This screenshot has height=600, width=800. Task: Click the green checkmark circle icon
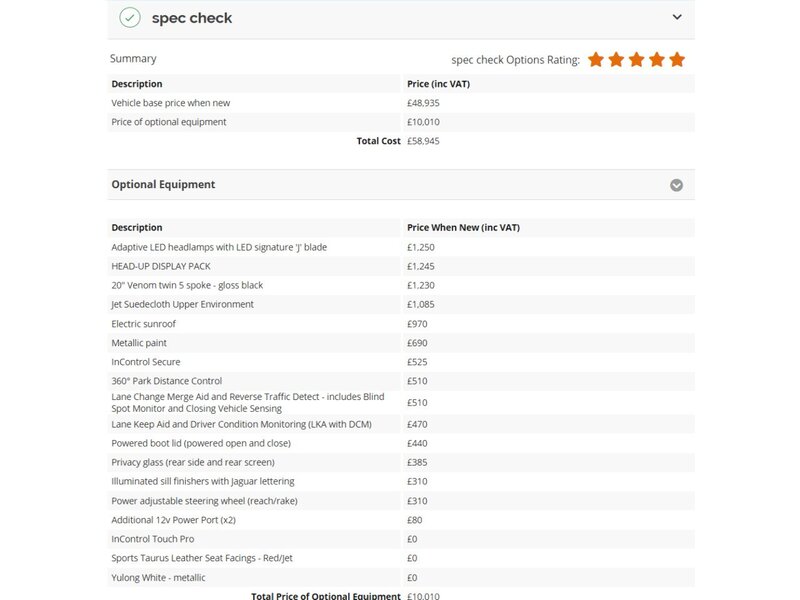pyautogui.click(x=130, y=17)
